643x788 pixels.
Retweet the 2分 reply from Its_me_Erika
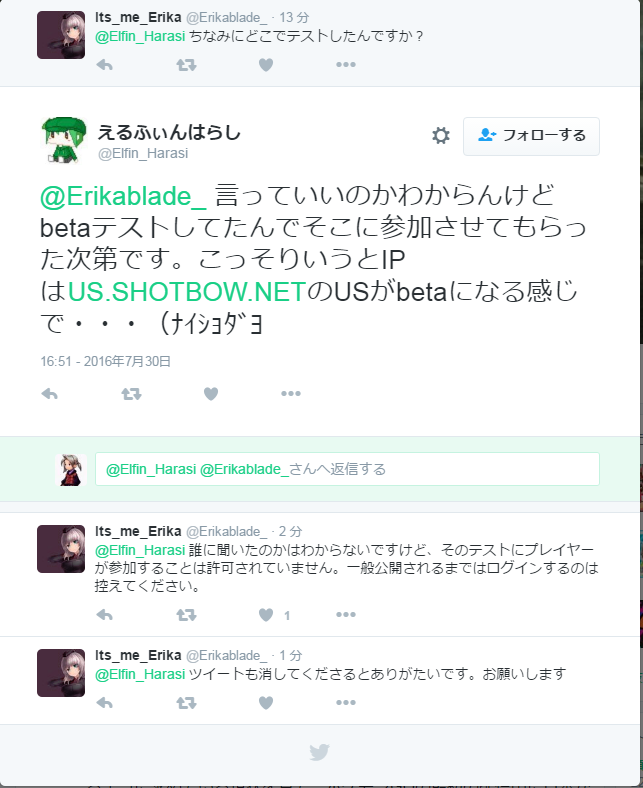186,615
